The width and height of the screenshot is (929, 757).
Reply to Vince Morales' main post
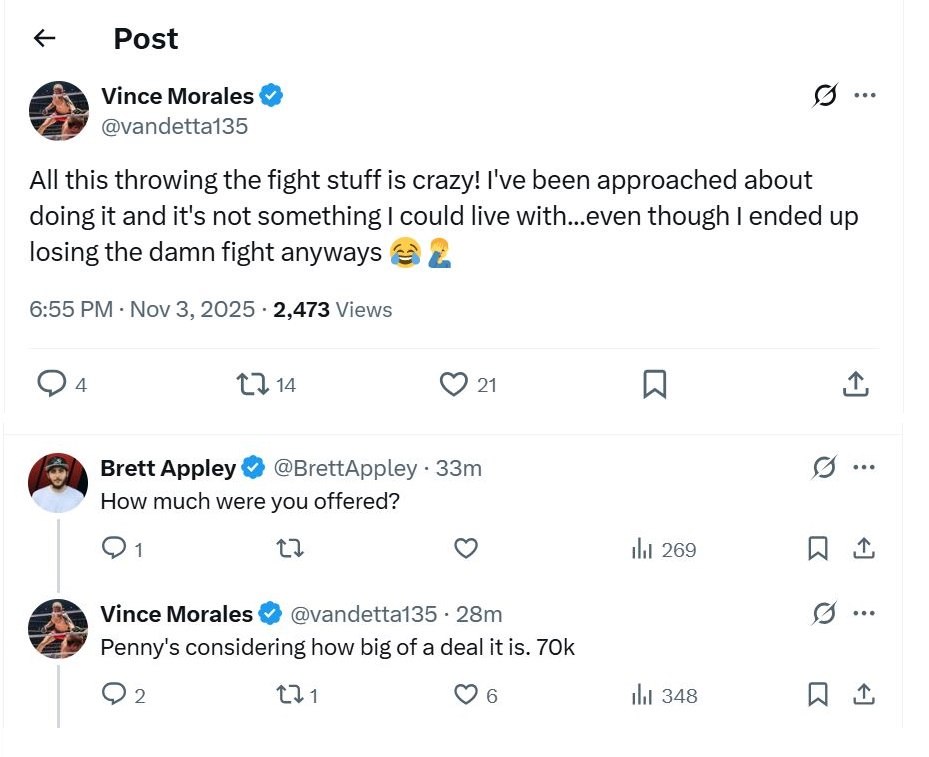[51, 384]
